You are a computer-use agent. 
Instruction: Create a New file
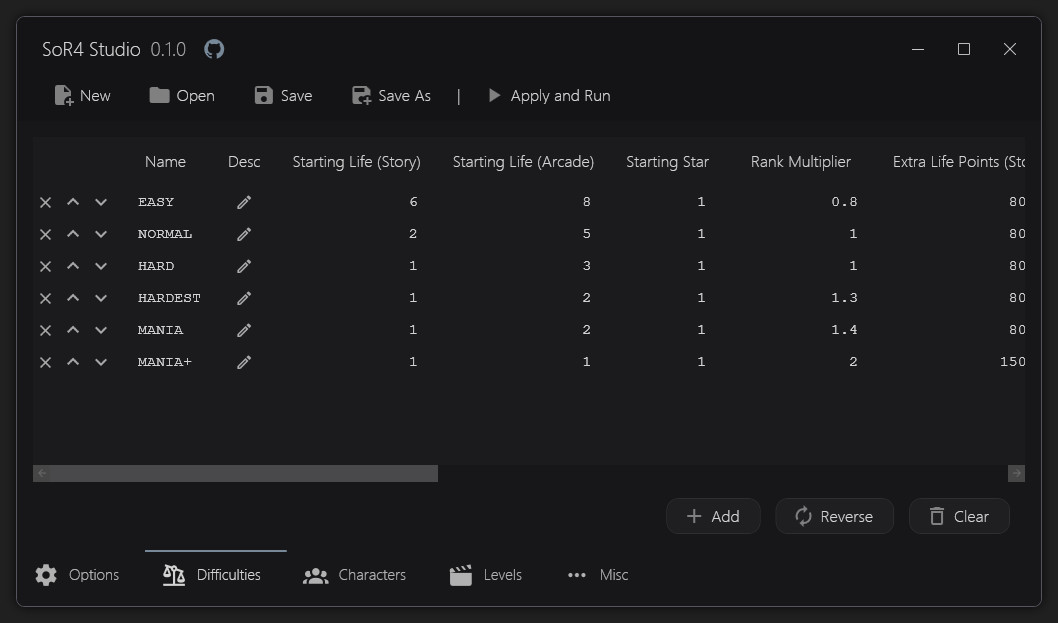pyautogui.click(x=82, y=96)
